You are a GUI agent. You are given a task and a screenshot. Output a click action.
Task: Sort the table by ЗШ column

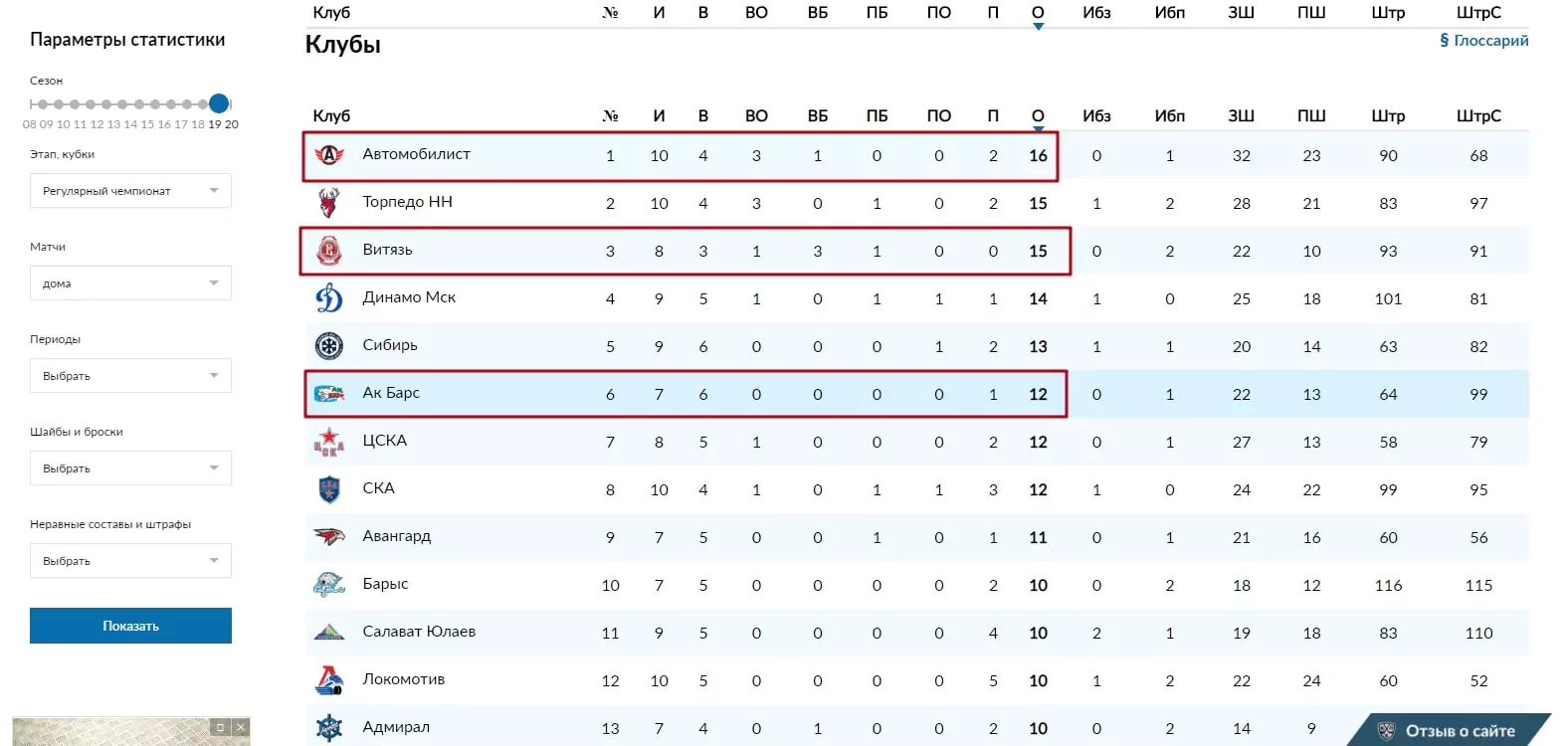pyautogui.click(x=1241, y=115)
